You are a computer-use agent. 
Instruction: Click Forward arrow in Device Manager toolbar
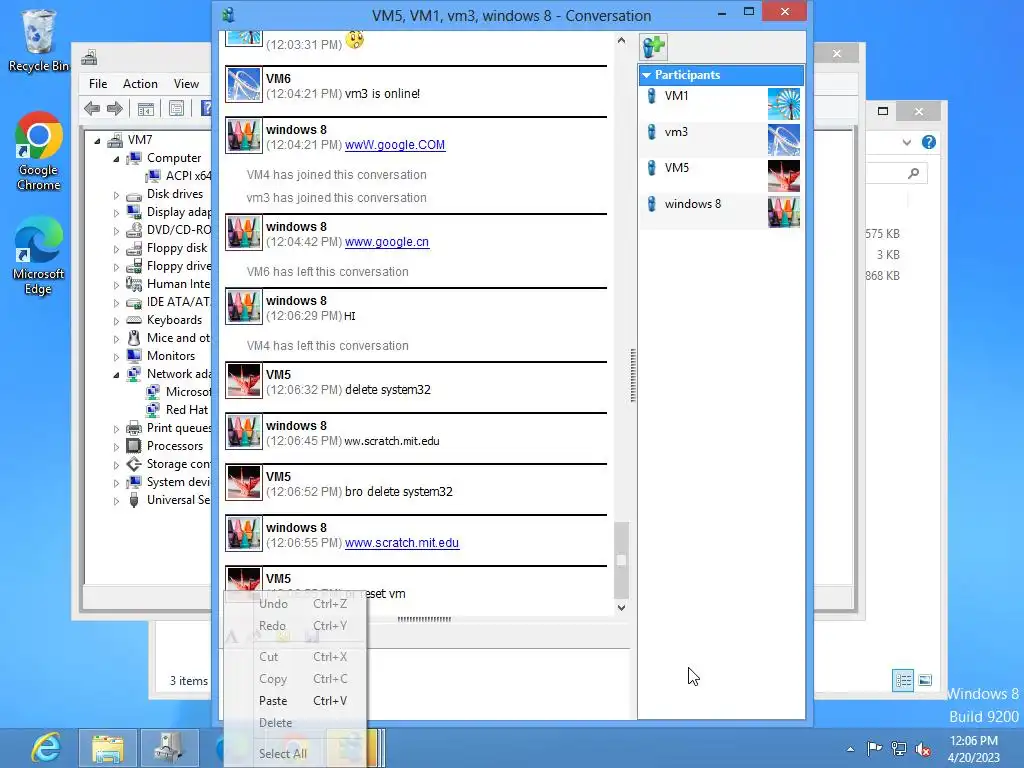click(115, 108)
